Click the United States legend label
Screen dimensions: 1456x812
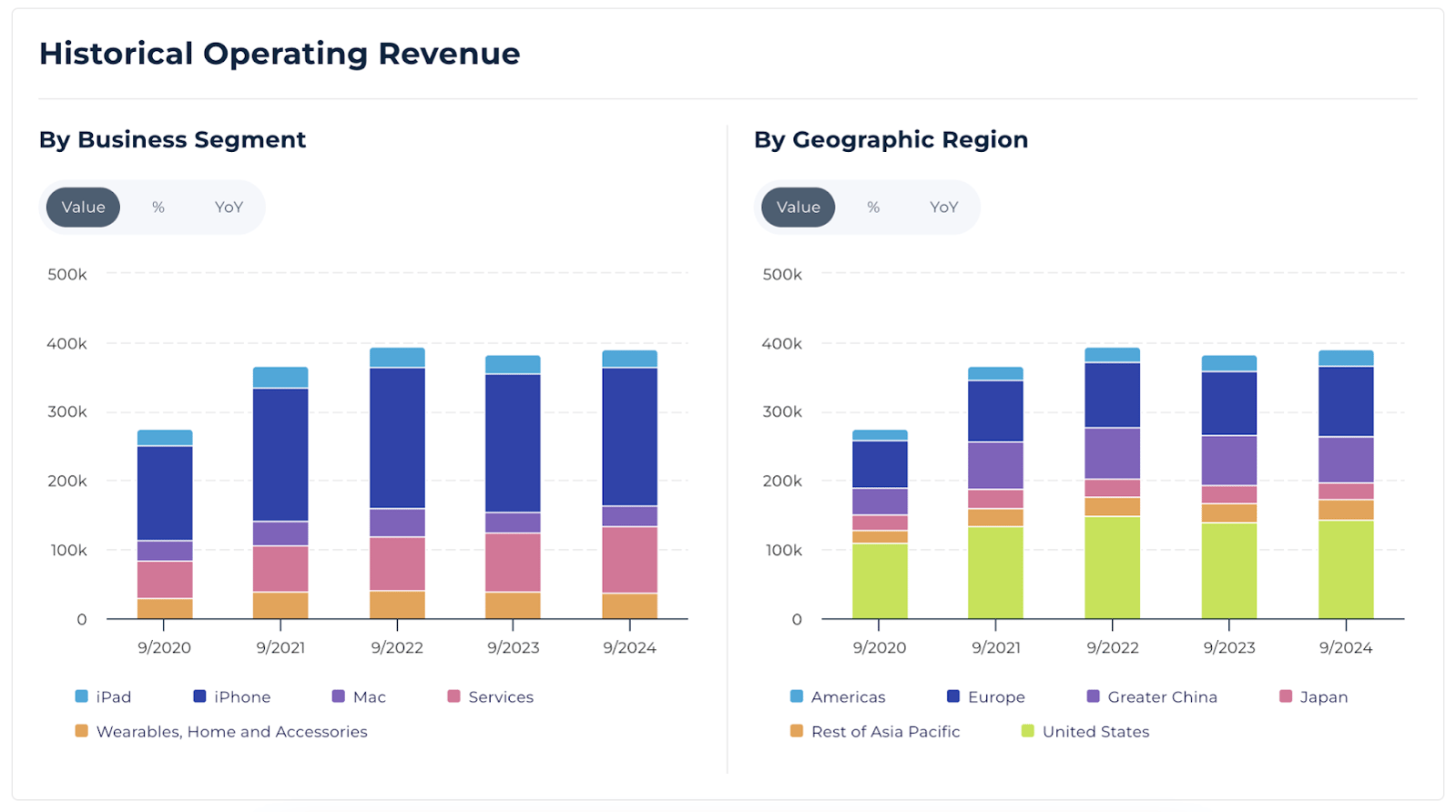click(1095, 732)
